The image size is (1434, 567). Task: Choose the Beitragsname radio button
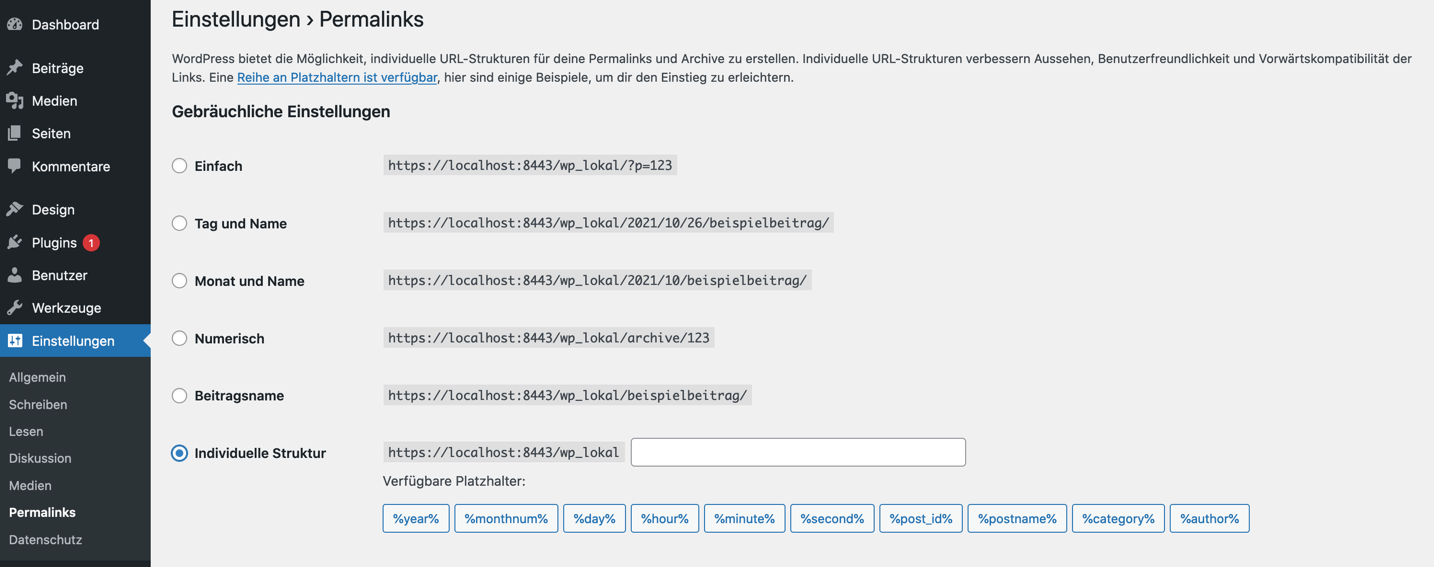179,396
